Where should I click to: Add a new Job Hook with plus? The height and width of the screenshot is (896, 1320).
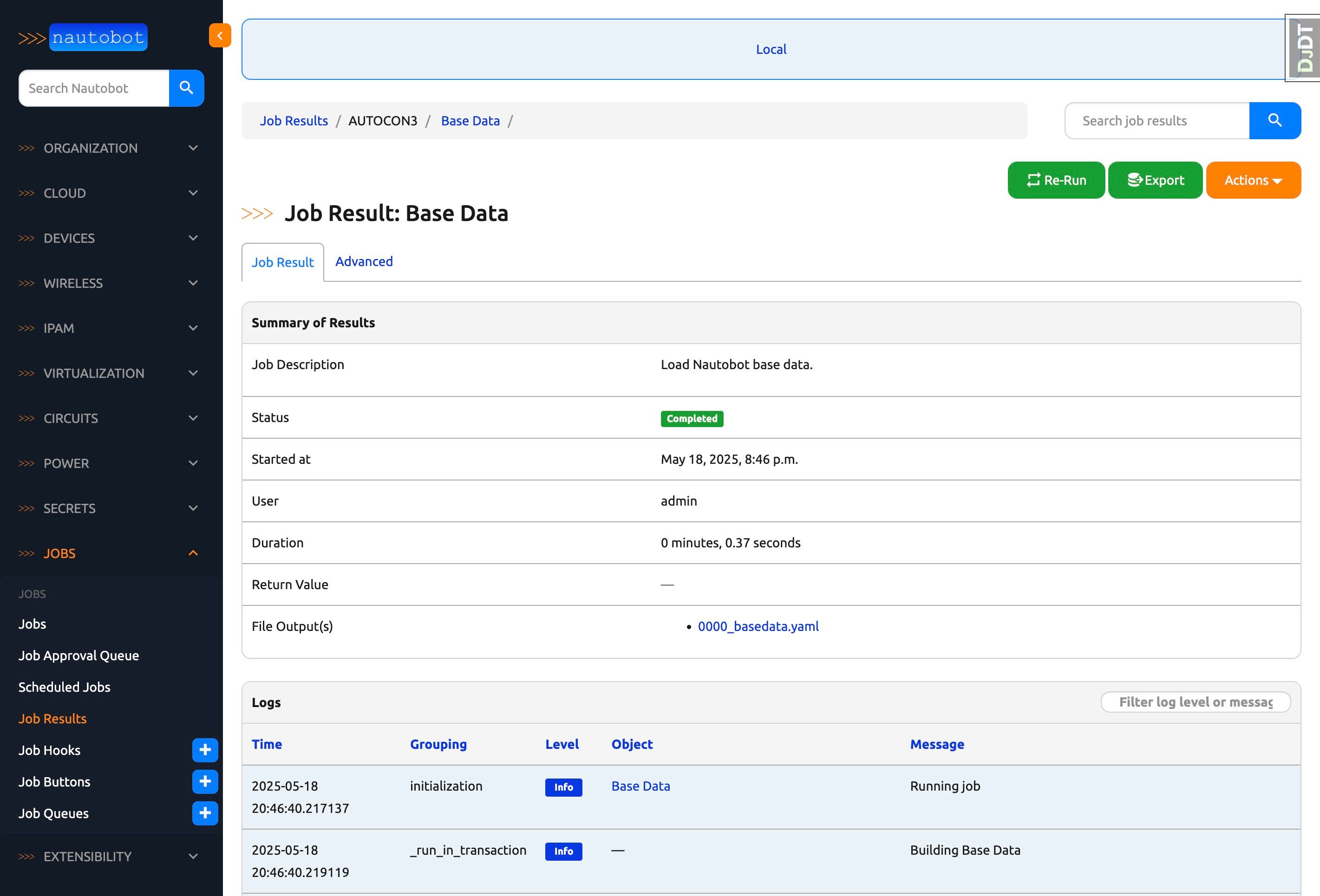point(205,750)
